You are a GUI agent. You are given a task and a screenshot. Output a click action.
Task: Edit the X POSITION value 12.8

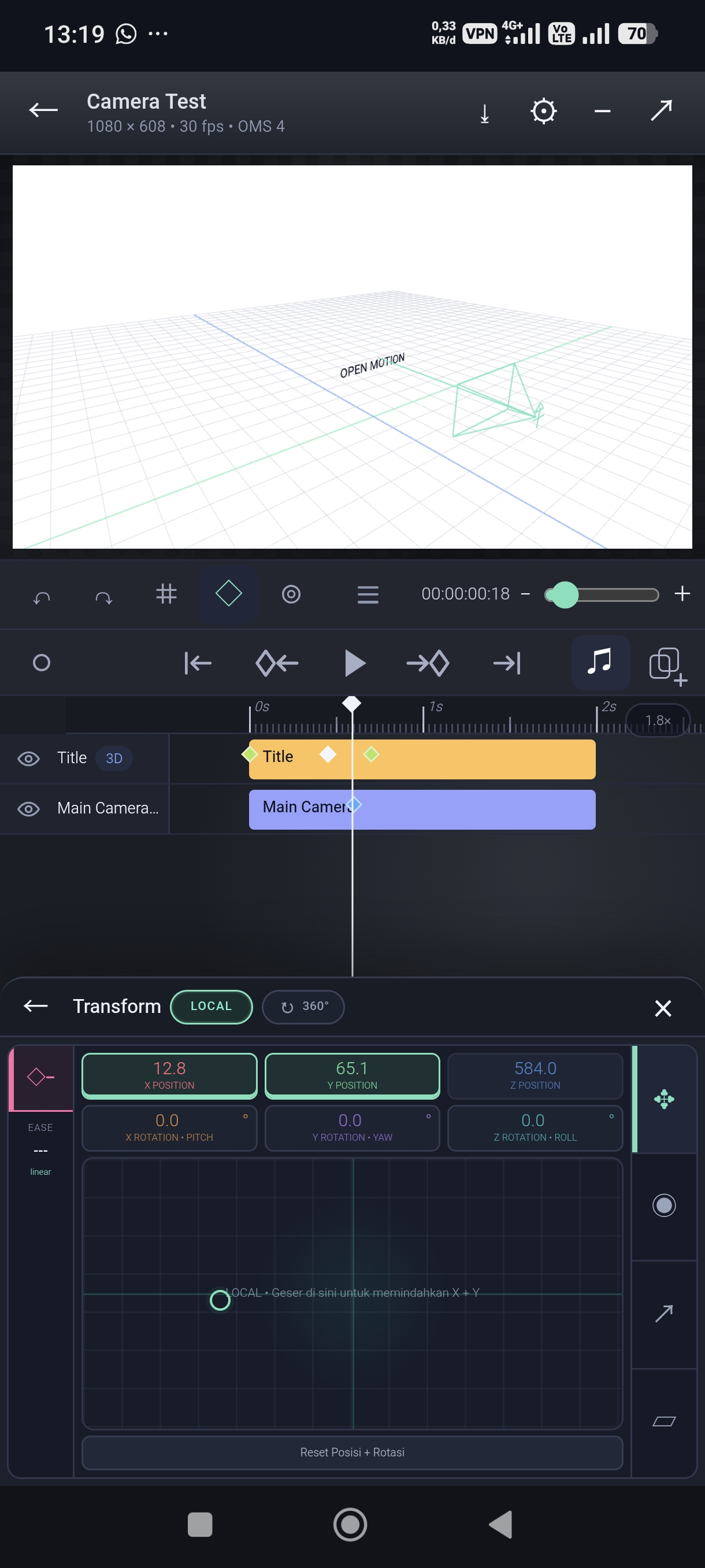(169, 1075)
